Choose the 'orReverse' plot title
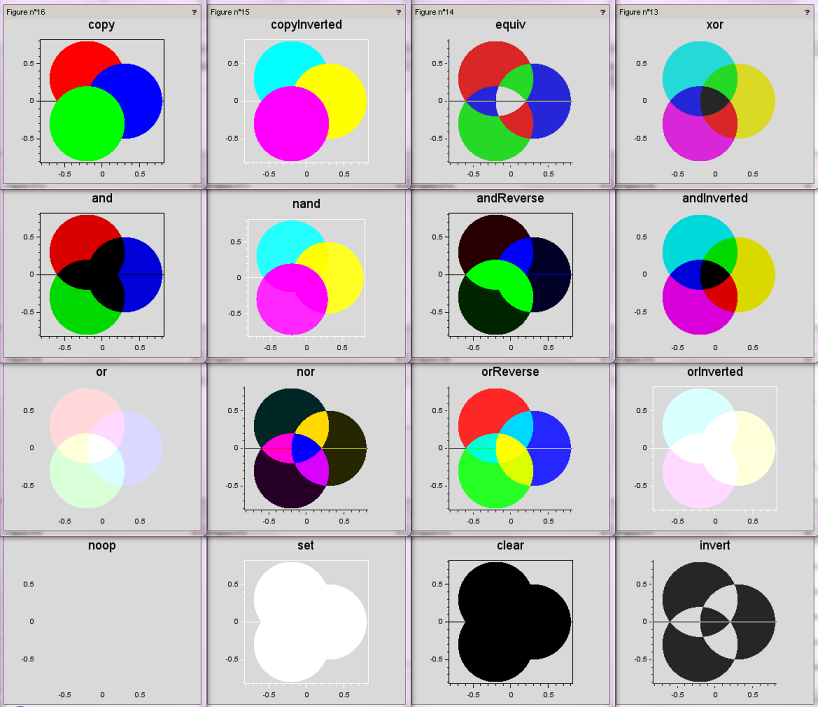 510,372
